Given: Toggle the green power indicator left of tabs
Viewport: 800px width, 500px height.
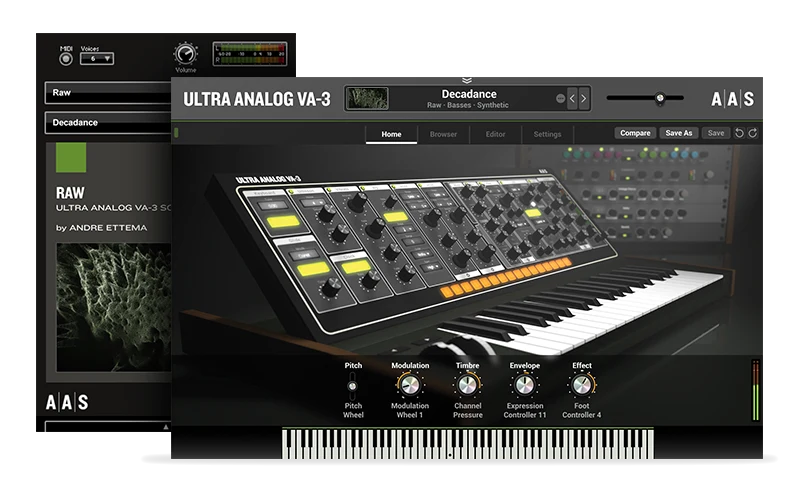Looking at the screenshot, I should tap(177, 133).
